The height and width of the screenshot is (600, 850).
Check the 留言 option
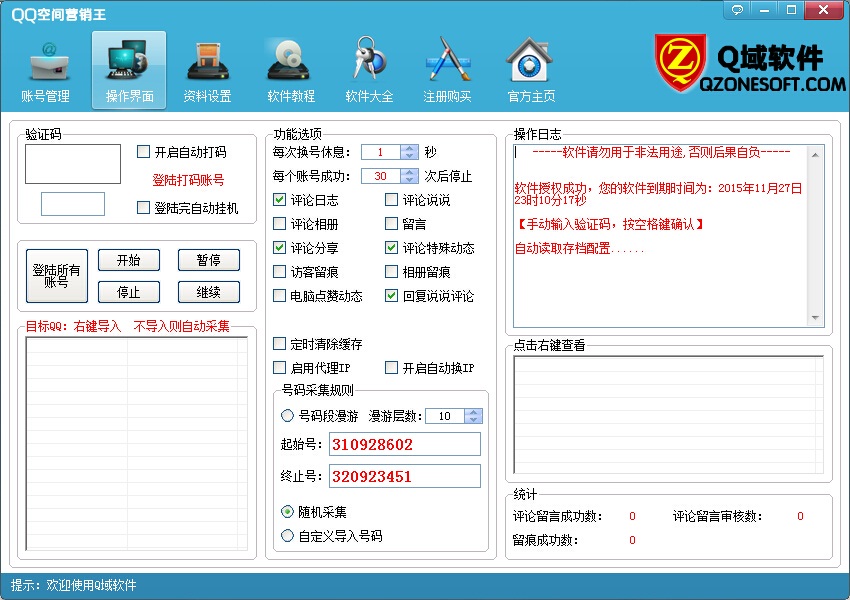pos(391,224)
